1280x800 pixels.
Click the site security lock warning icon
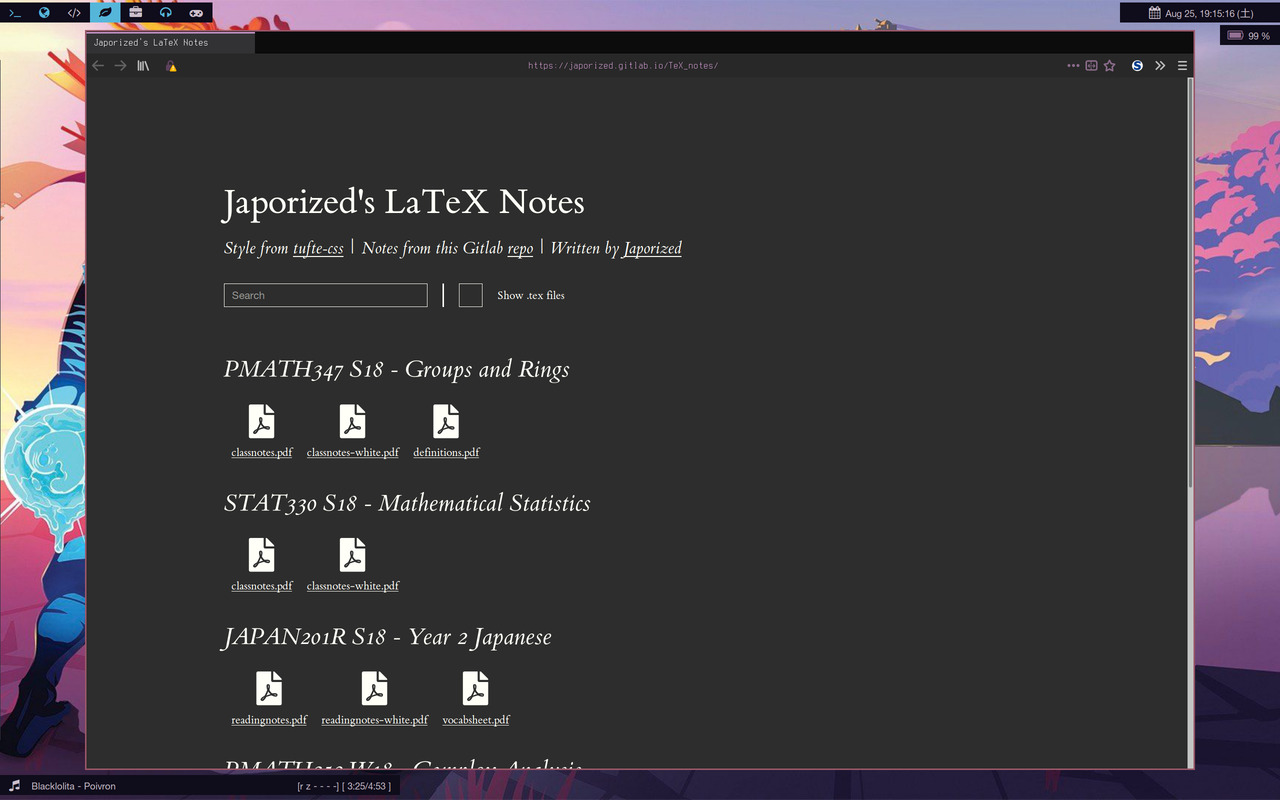[x=171, y=66]
